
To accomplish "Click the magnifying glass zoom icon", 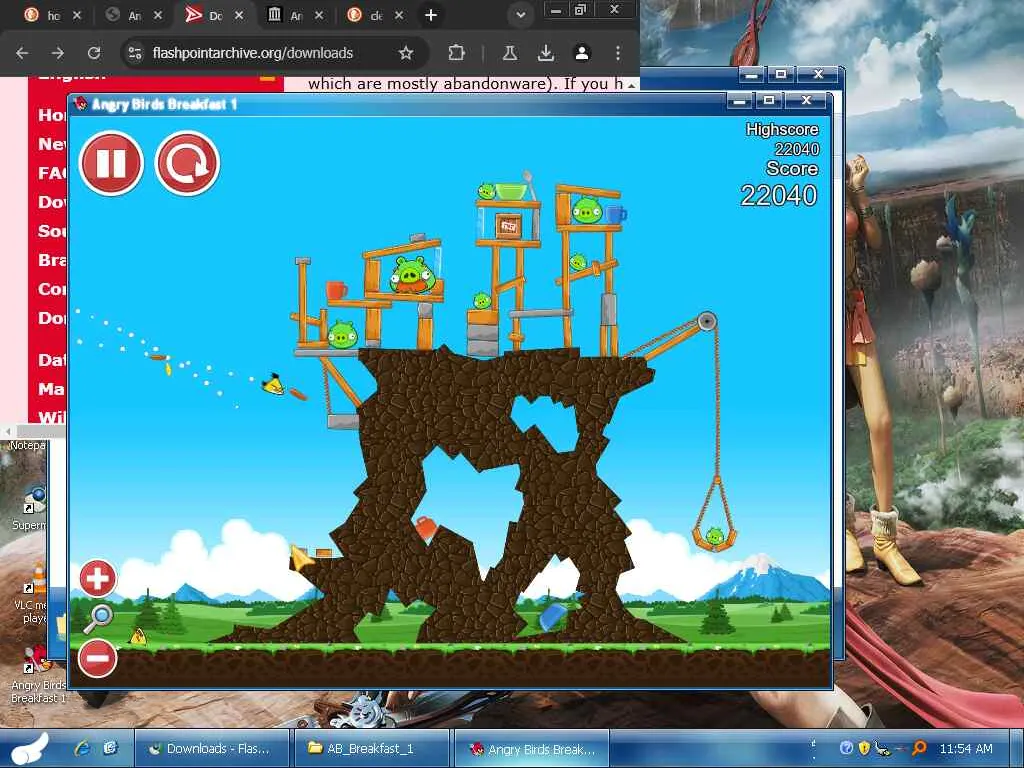I will tap(98, 618).
